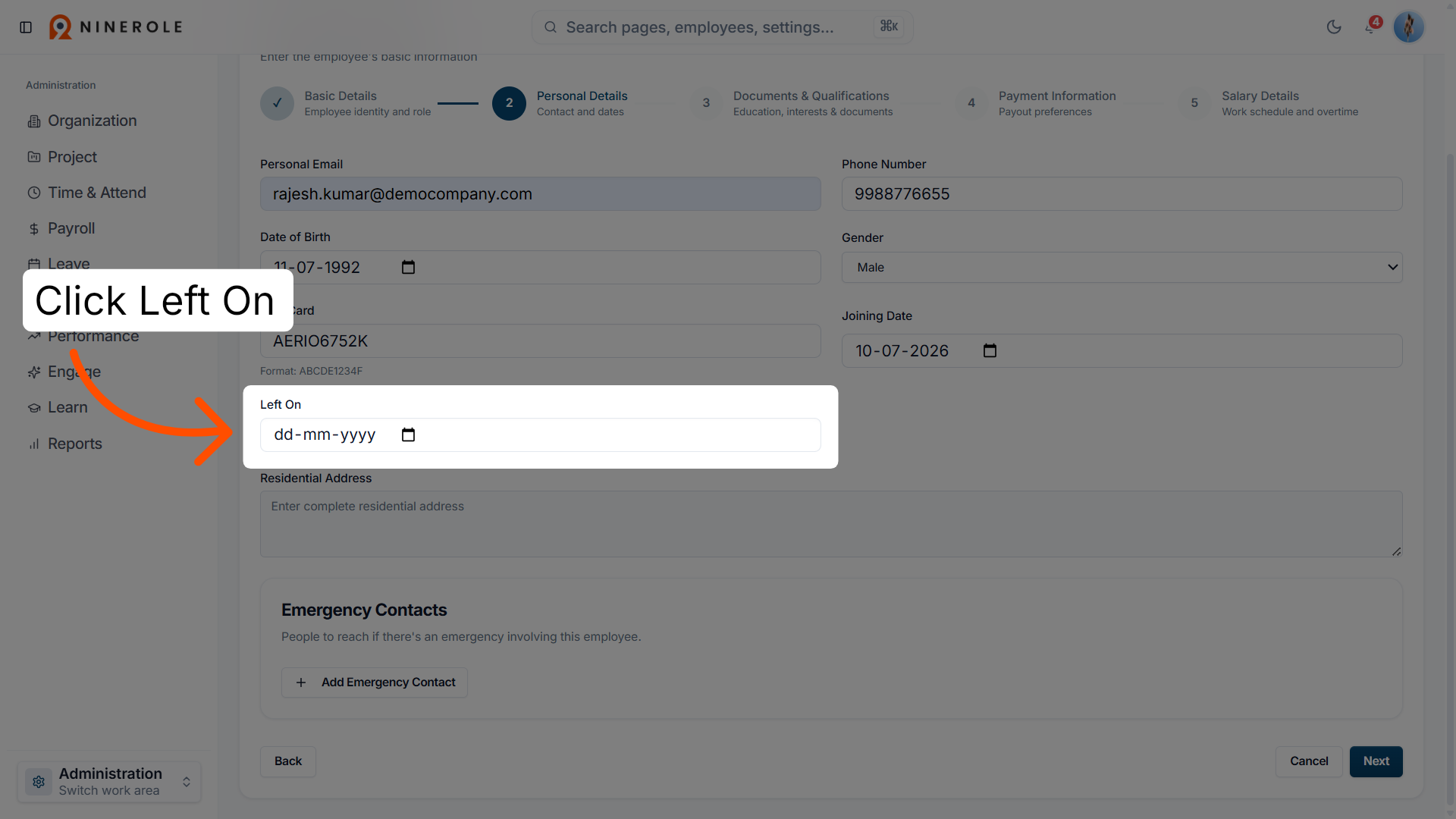The width and height of the screenshot is (1456, 819).
Task: Click the Time & Attend clock icon
Action: [34, 193]
